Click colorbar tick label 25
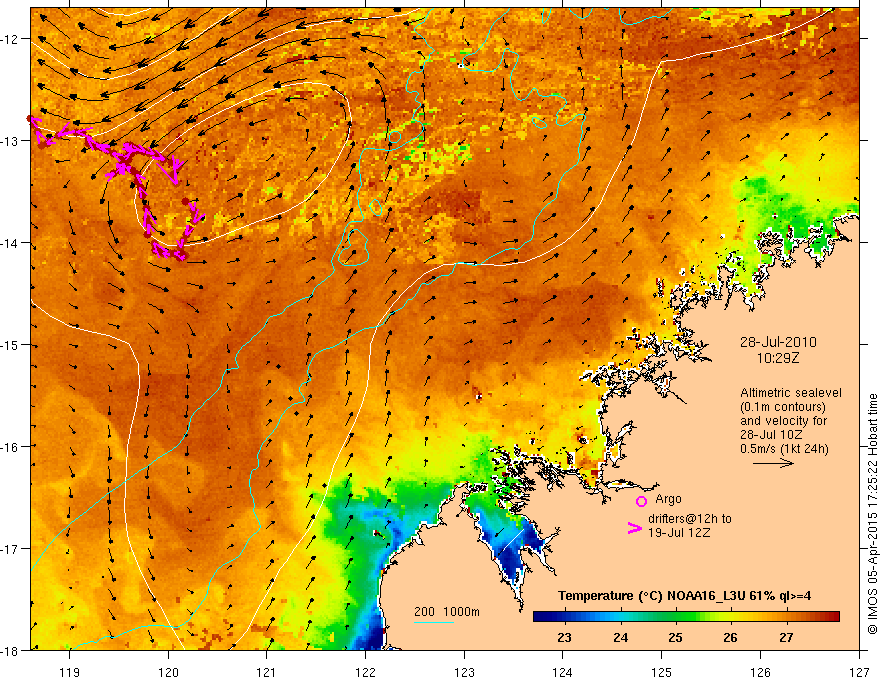 (675, 637)
